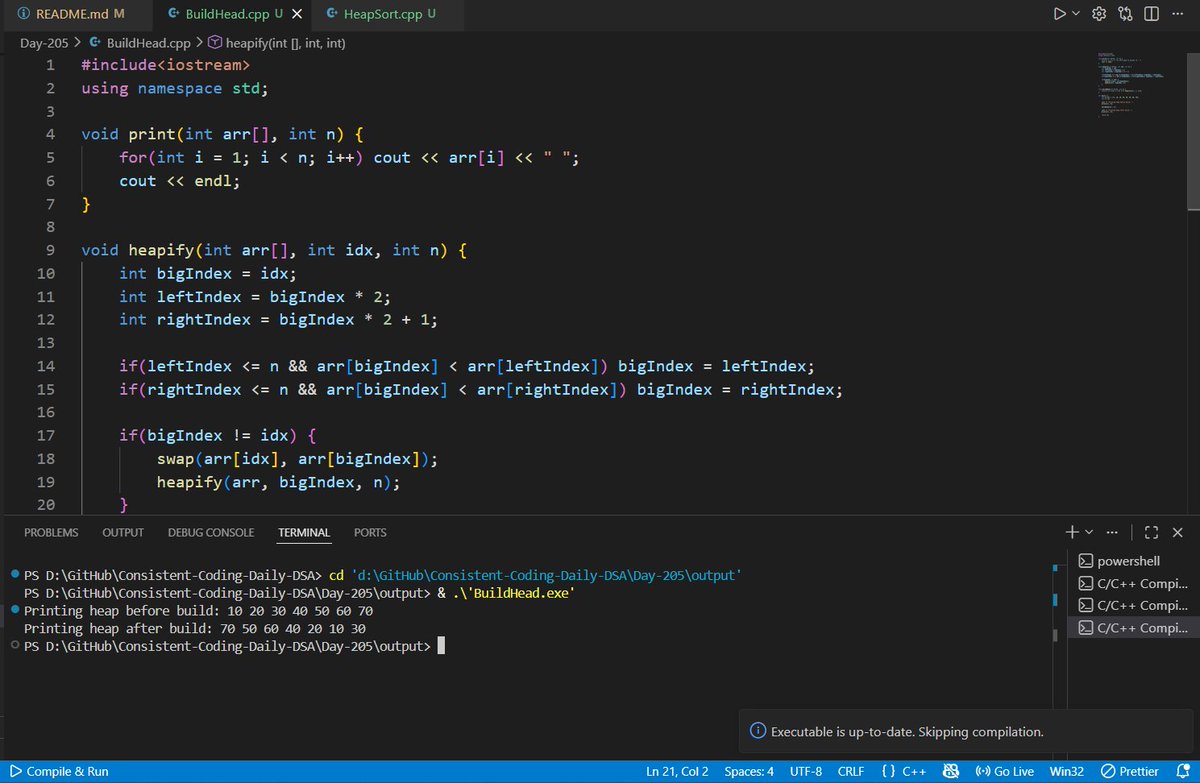Expand the heapify(int [], int, int) breadcrumb

[x=277, y=43]
